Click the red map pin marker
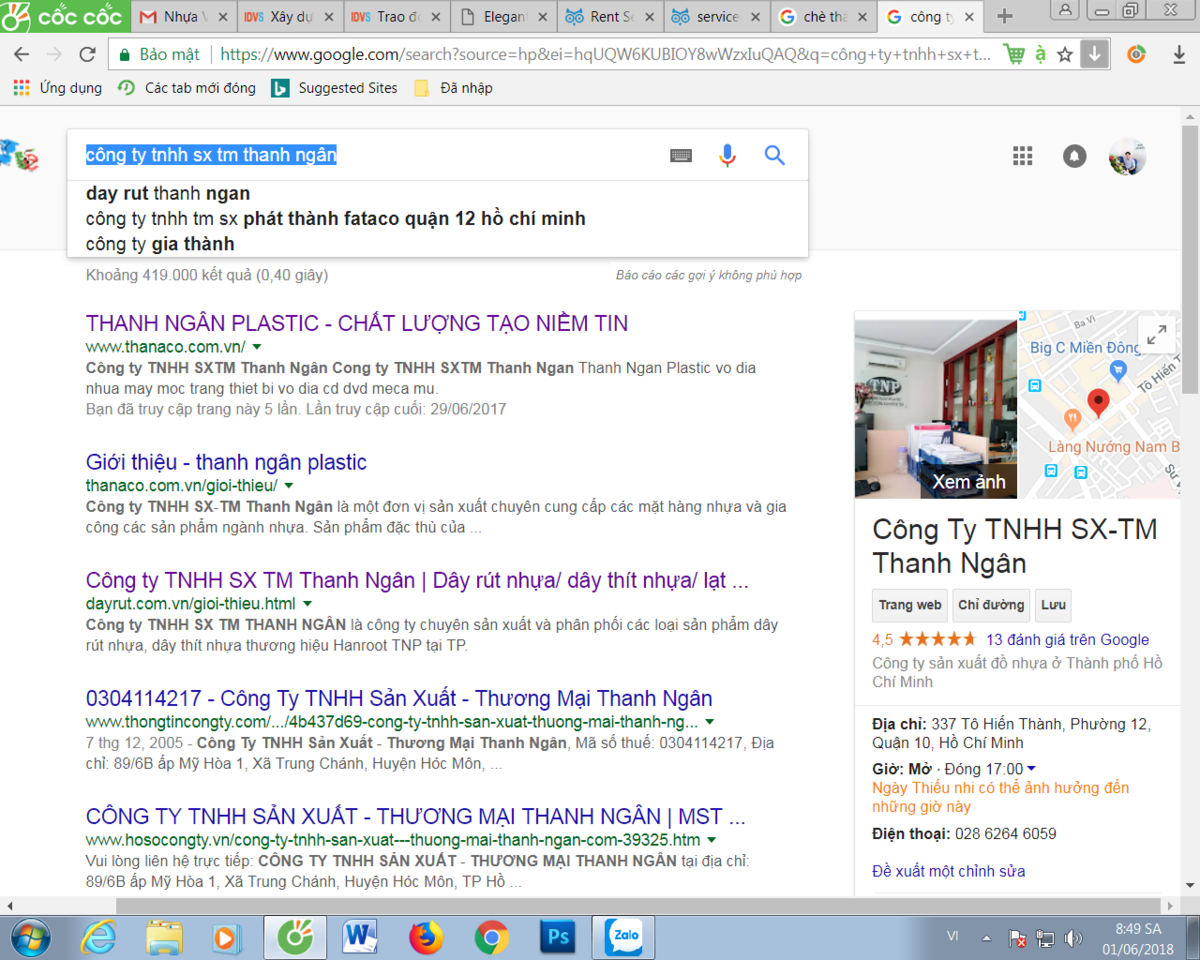The image size is (1200, 960). point(1098,403)
